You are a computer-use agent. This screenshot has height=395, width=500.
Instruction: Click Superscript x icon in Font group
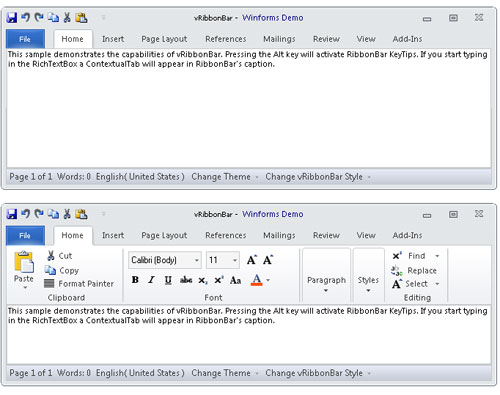click(219, 280)
